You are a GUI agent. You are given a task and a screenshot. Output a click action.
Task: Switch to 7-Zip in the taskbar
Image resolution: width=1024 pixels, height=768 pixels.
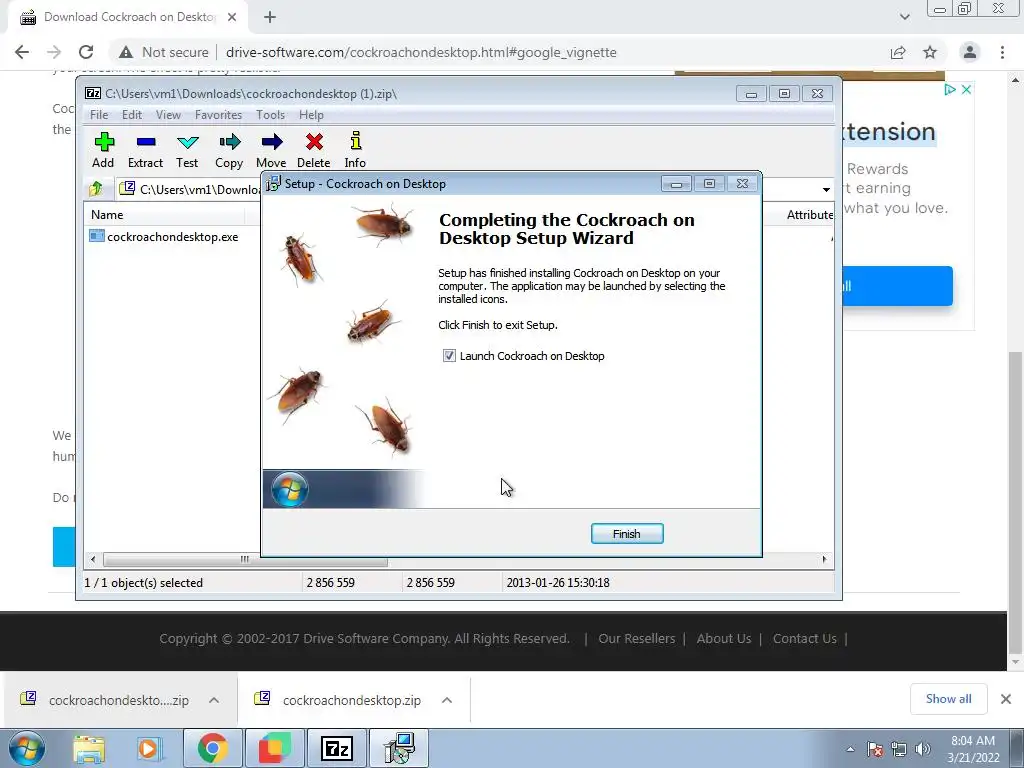click(337, 748)
